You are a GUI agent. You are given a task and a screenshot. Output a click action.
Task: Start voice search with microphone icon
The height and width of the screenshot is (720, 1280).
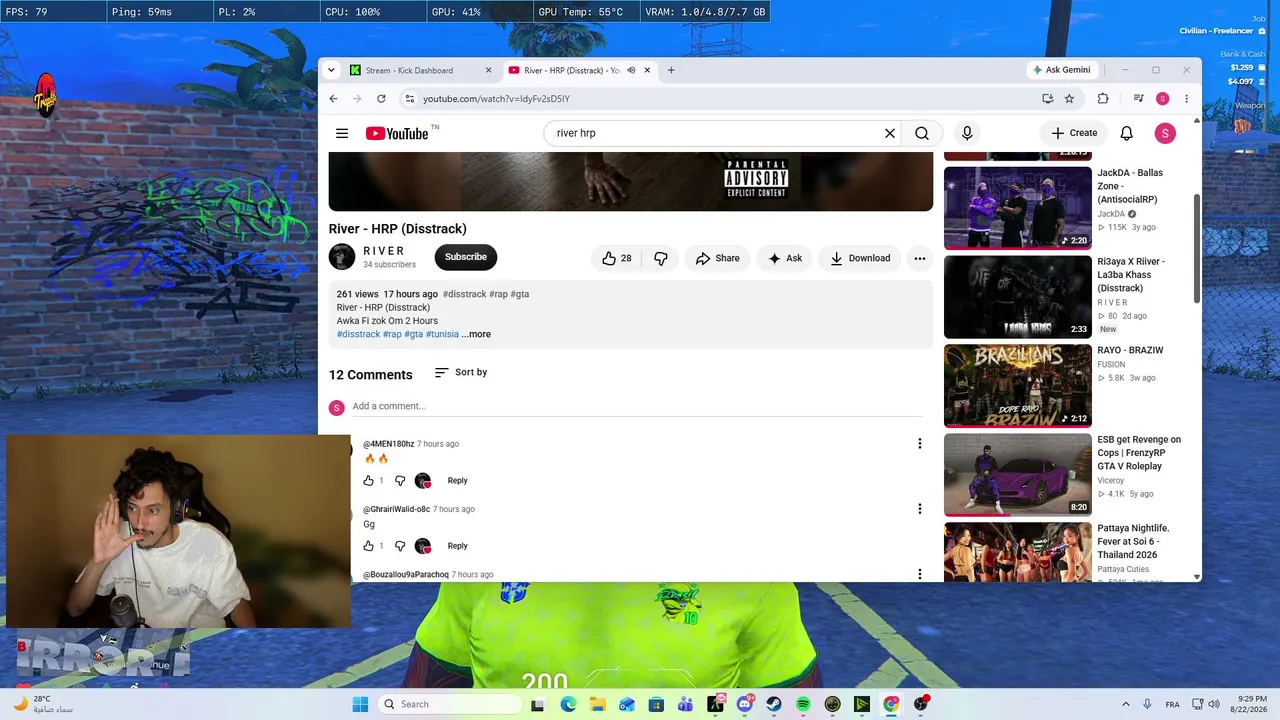(x=967, y=133)
